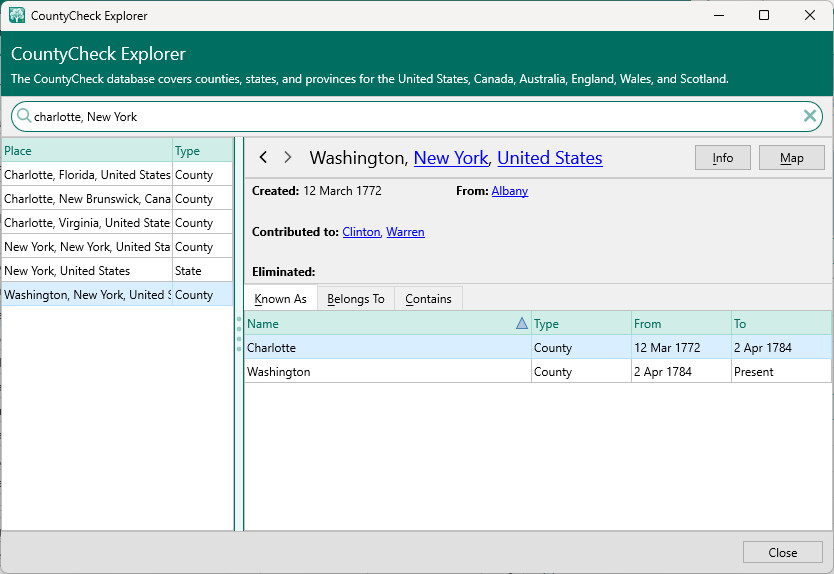
Task: Click in the search box containing charlotte, New York
Action: pos(416,117)
